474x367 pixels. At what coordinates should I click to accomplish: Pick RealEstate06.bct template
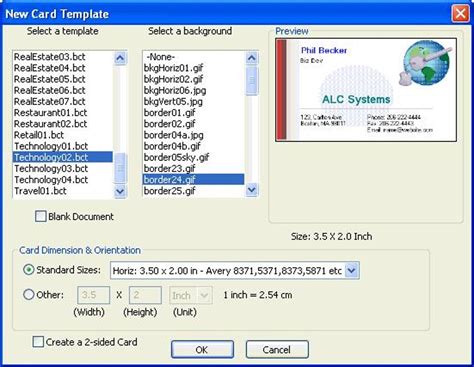[x=63, y=90]
